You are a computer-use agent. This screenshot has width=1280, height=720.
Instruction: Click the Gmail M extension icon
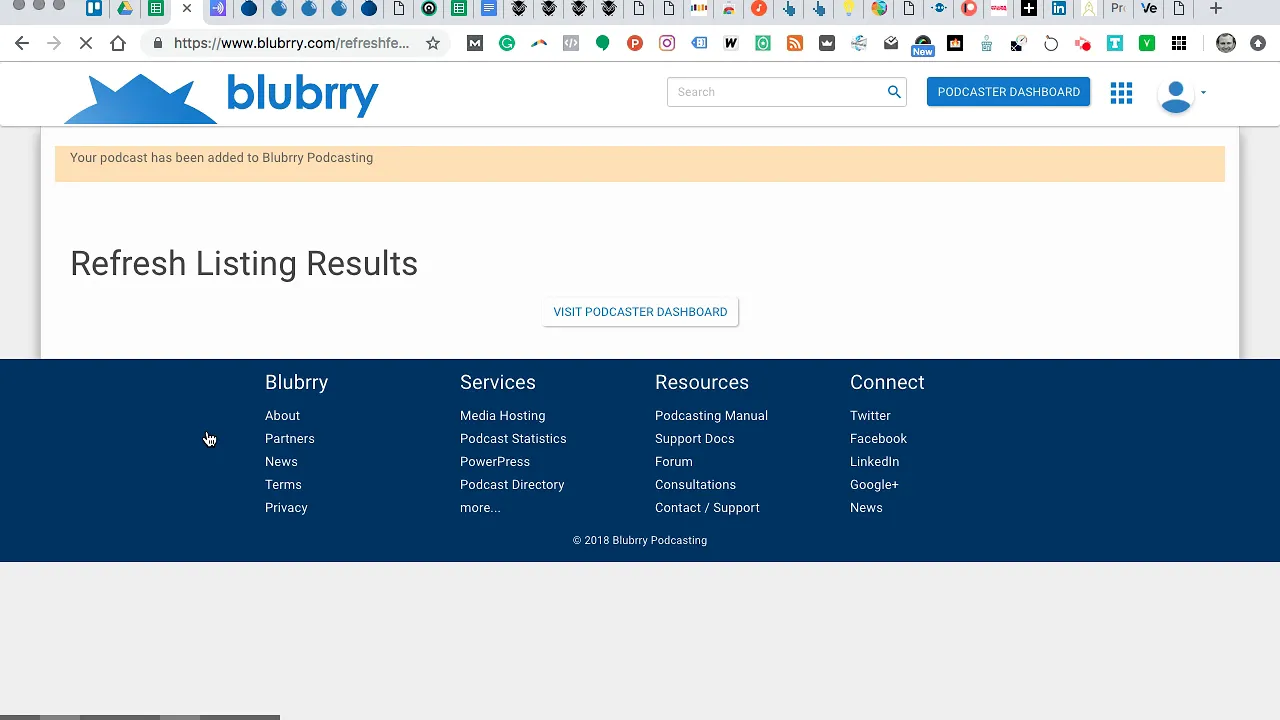pos(475,43)
